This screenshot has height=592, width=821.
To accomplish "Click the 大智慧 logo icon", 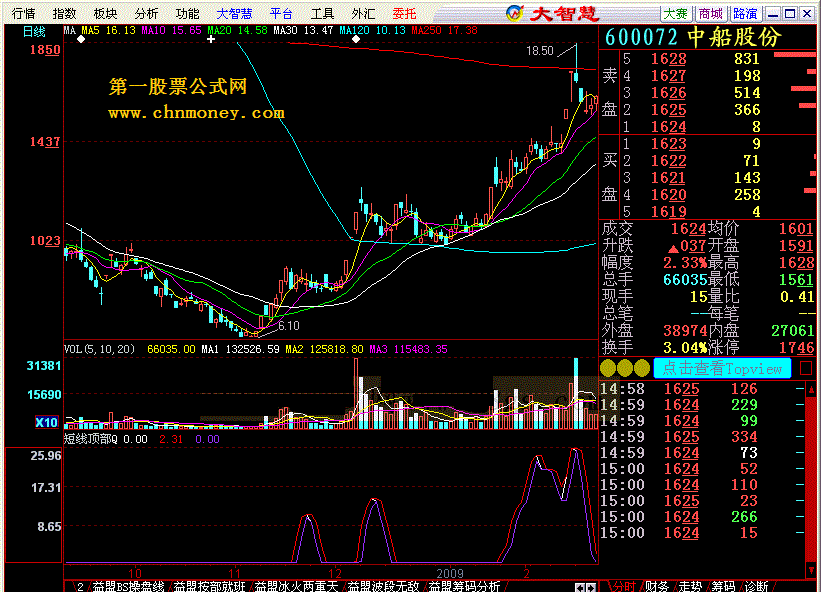I will click(515, 13).
